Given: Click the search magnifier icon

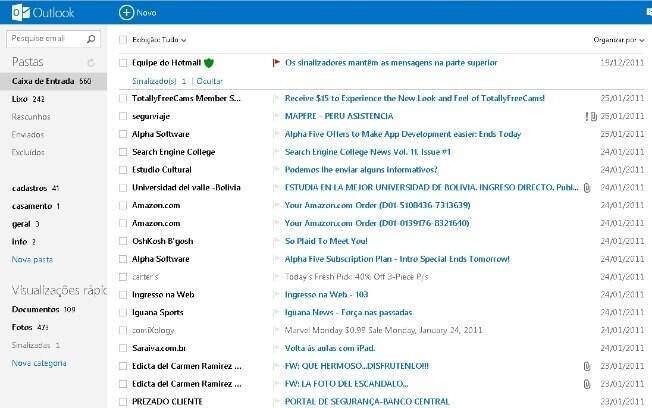Looking at the screenshot, I should pyautogui.click(x=91, y=39).
